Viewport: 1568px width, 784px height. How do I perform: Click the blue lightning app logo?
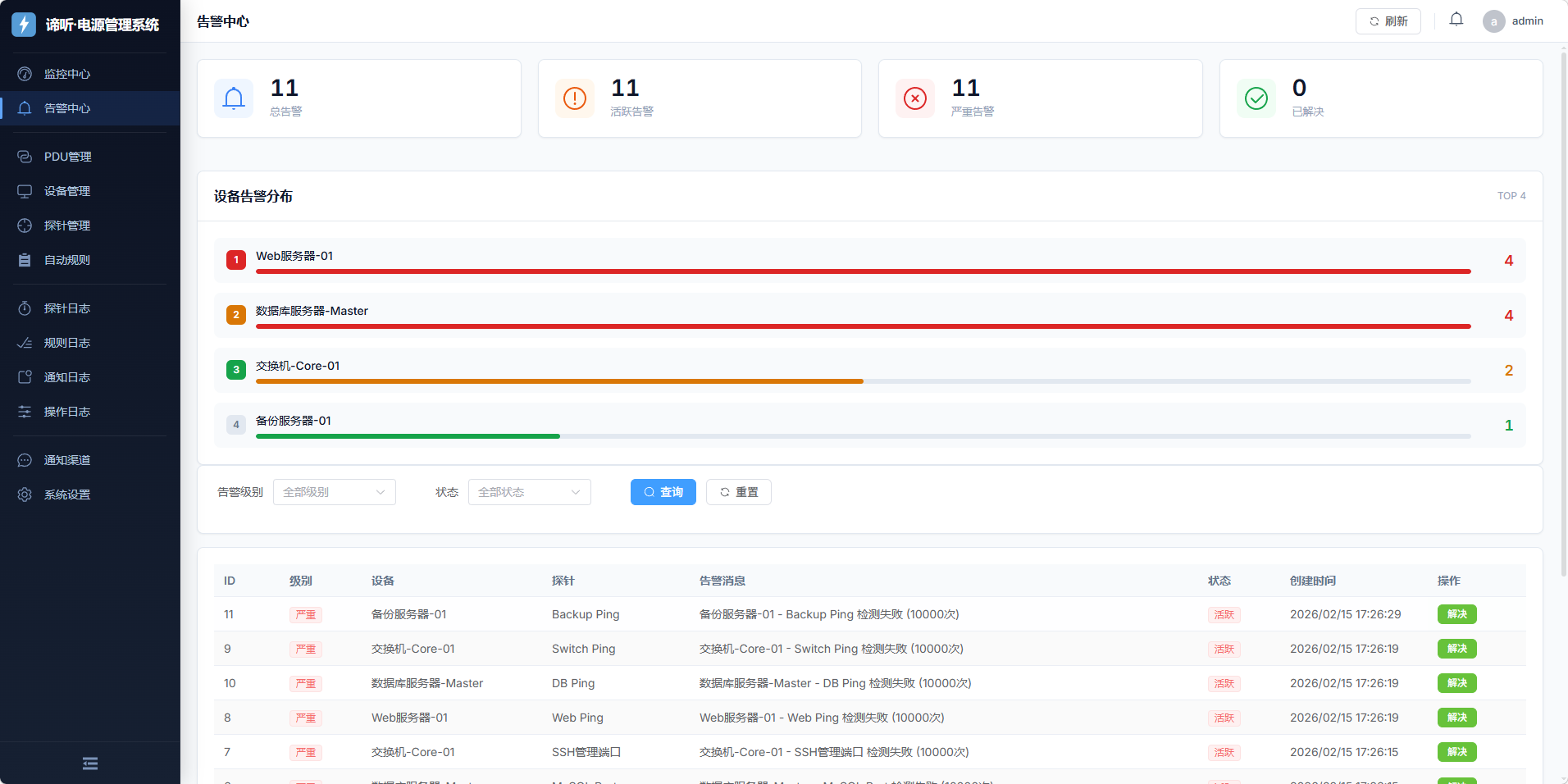click(x=24, y=25)
